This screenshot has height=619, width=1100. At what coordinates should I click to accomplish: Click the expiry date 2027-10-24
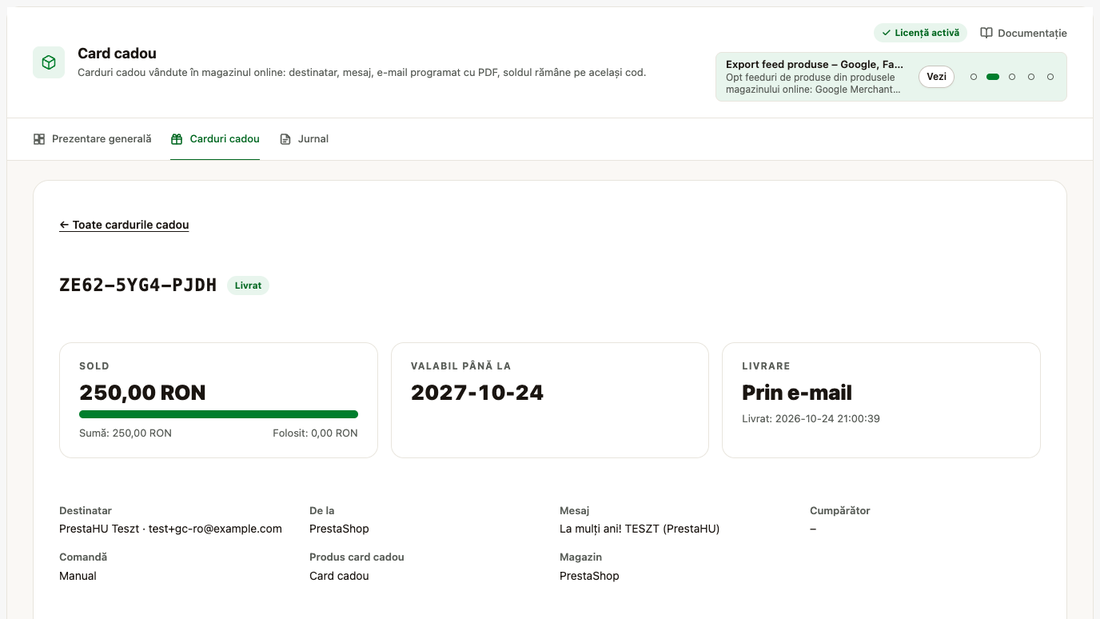click(477, 392)
